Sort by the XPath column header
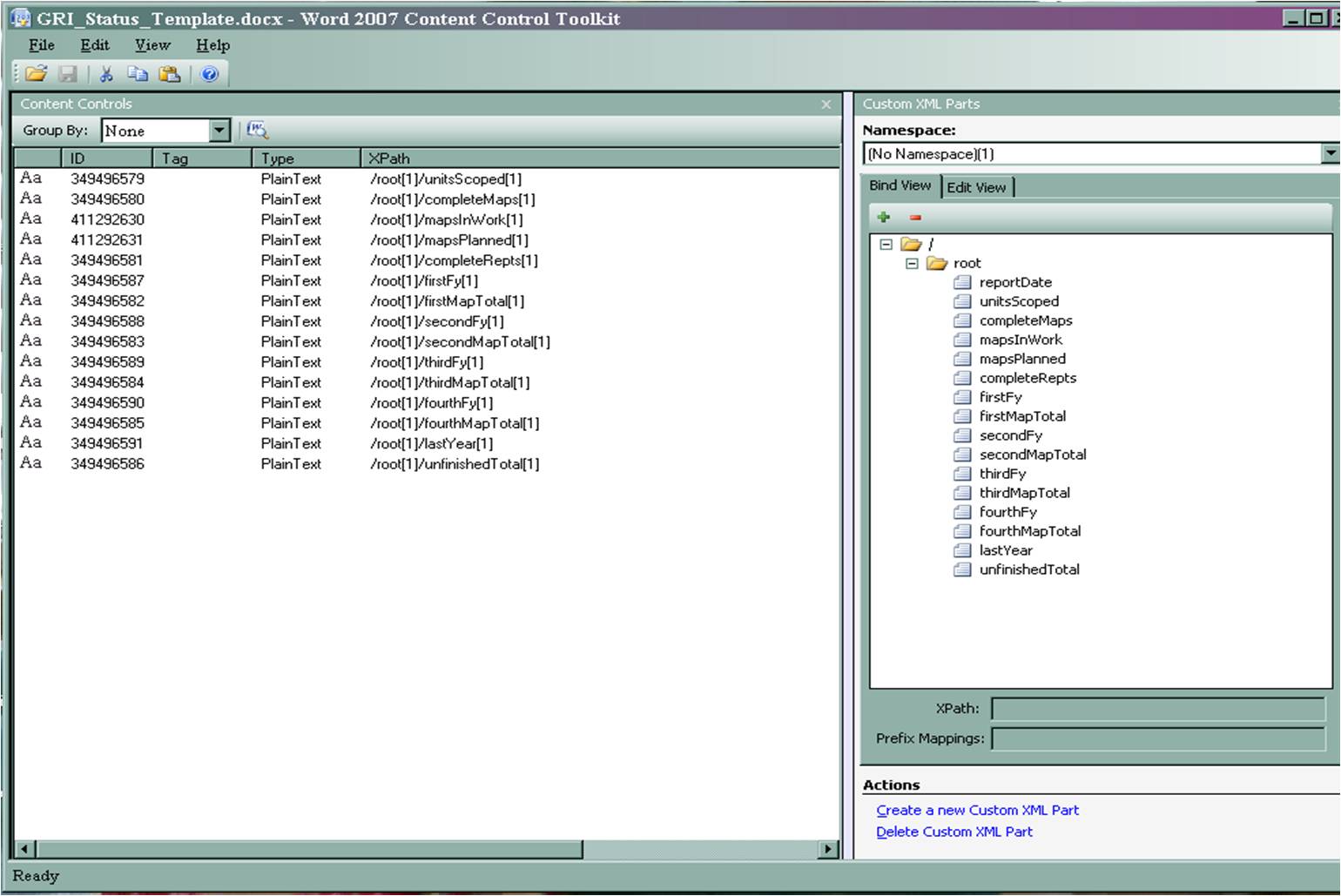 599,158
